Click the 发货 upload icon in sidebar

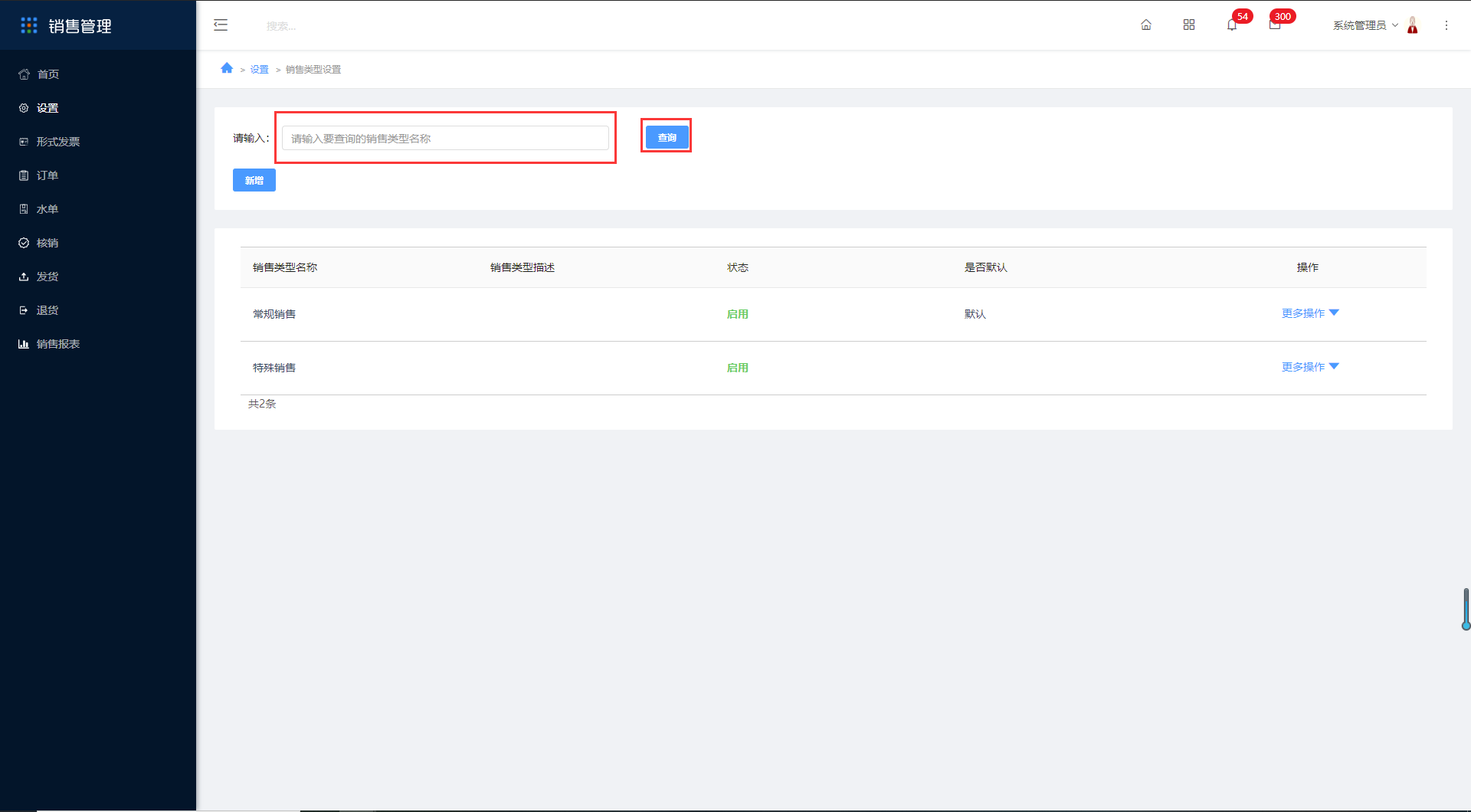[24, 277]
